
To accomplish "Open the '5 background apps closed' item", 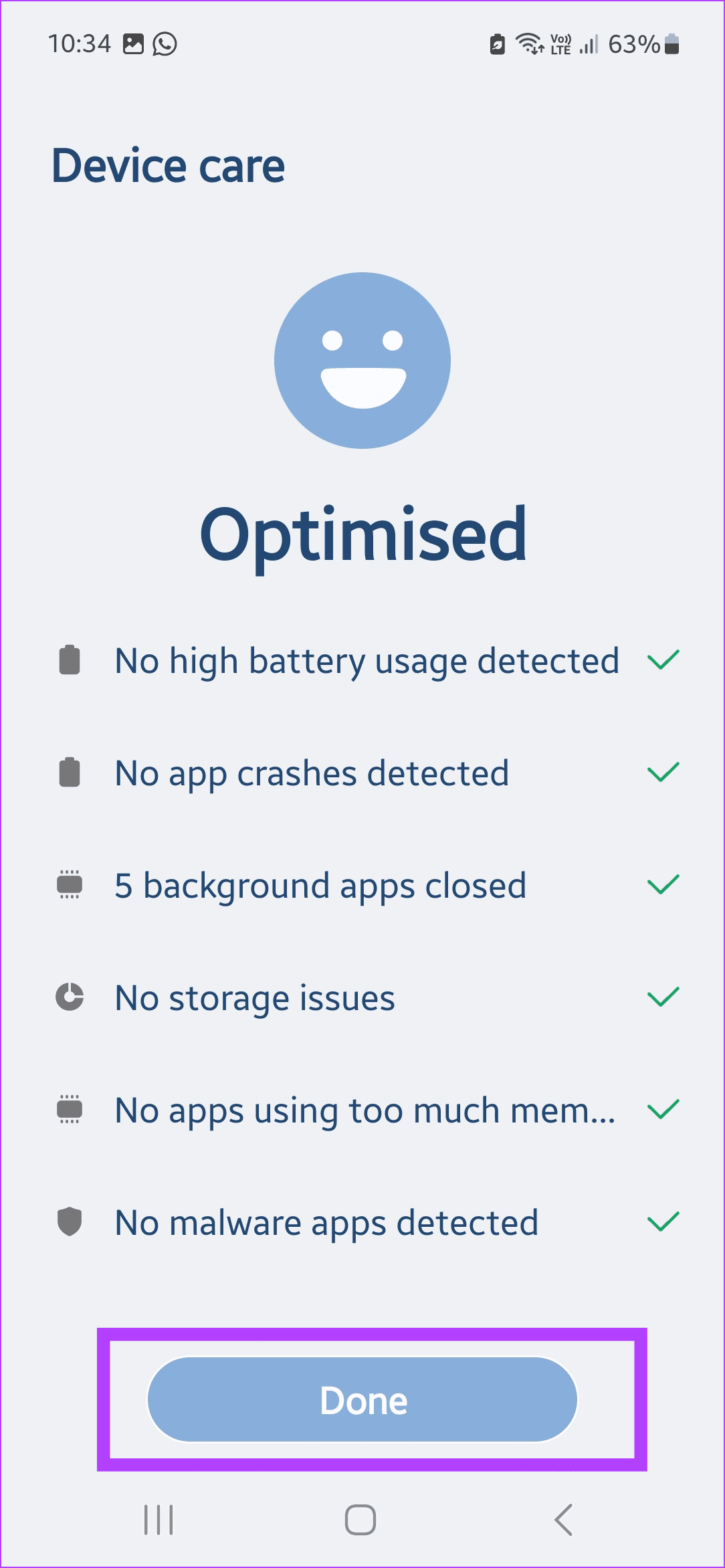I will tap(320, 886).
